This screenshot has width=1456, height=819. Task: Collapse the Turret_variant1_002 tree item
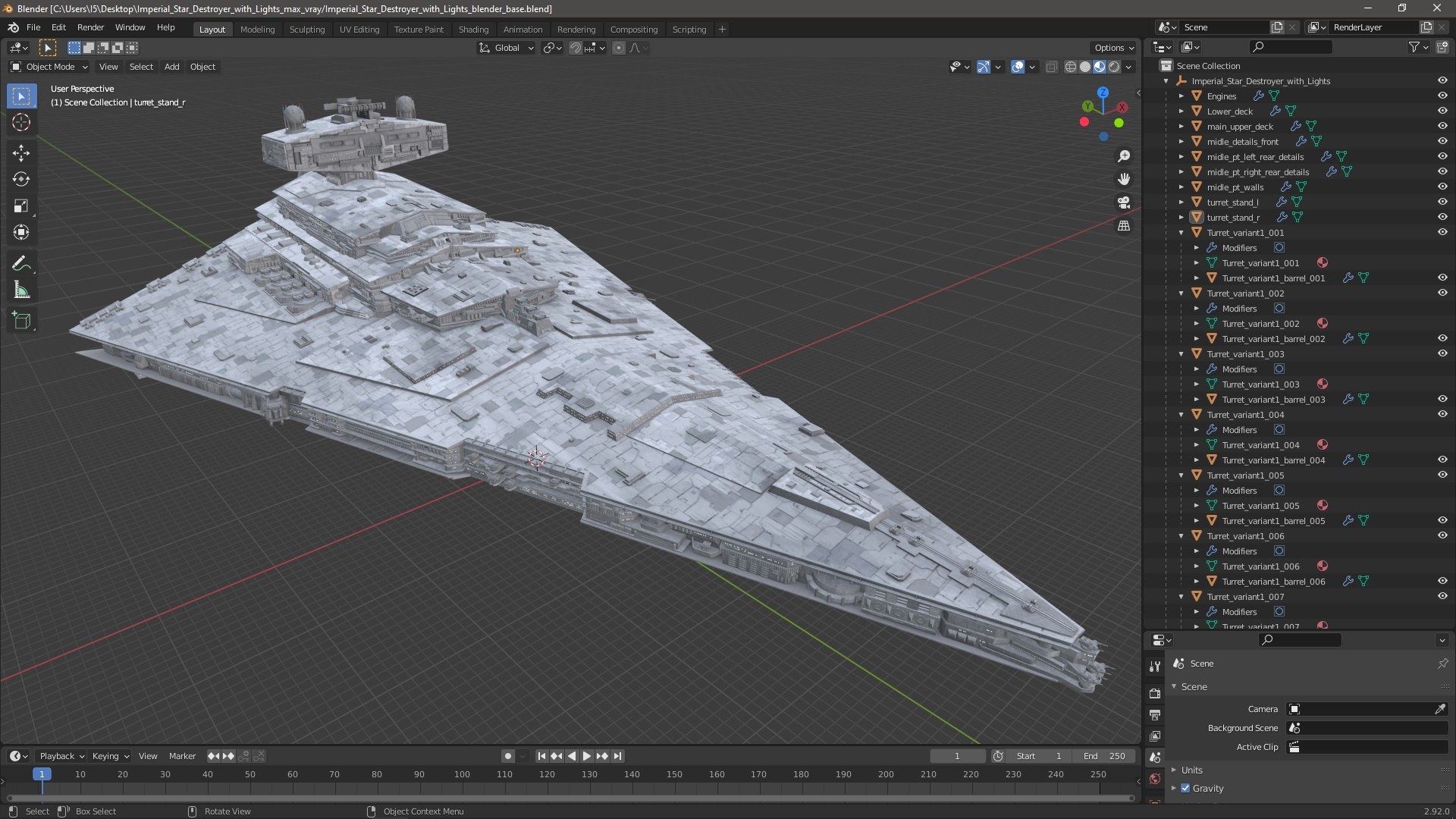(1181, 293)
